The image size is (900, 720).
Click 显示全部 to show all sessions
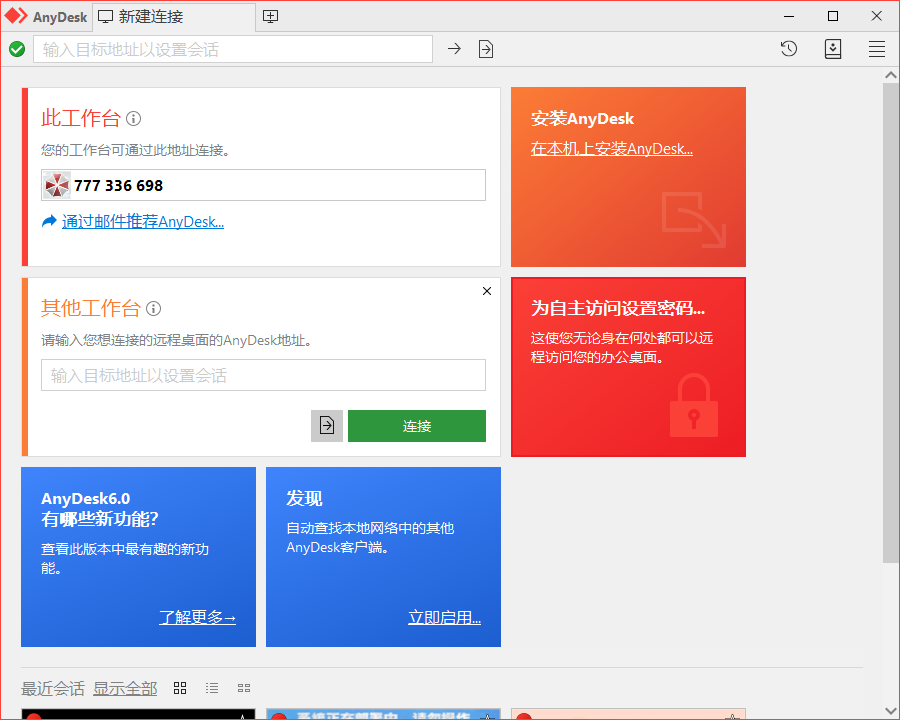click(125, 688)
